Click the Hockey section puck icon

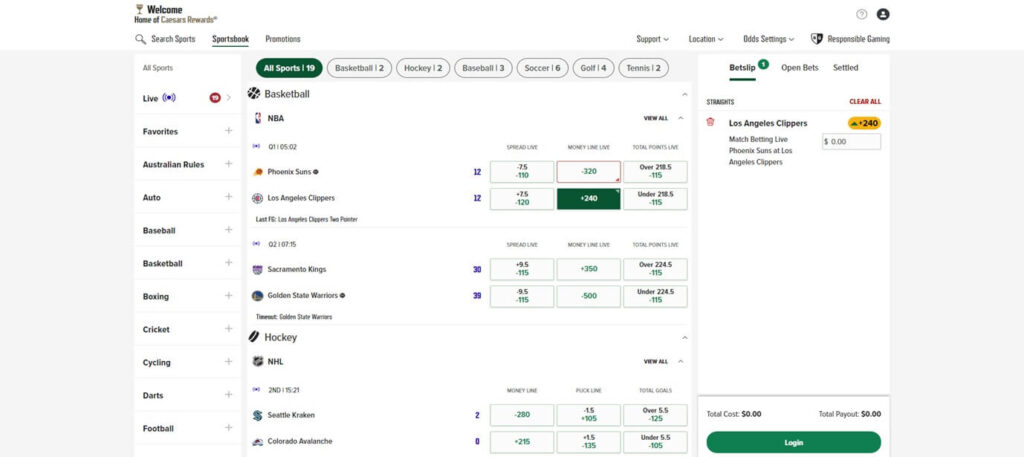254,337
